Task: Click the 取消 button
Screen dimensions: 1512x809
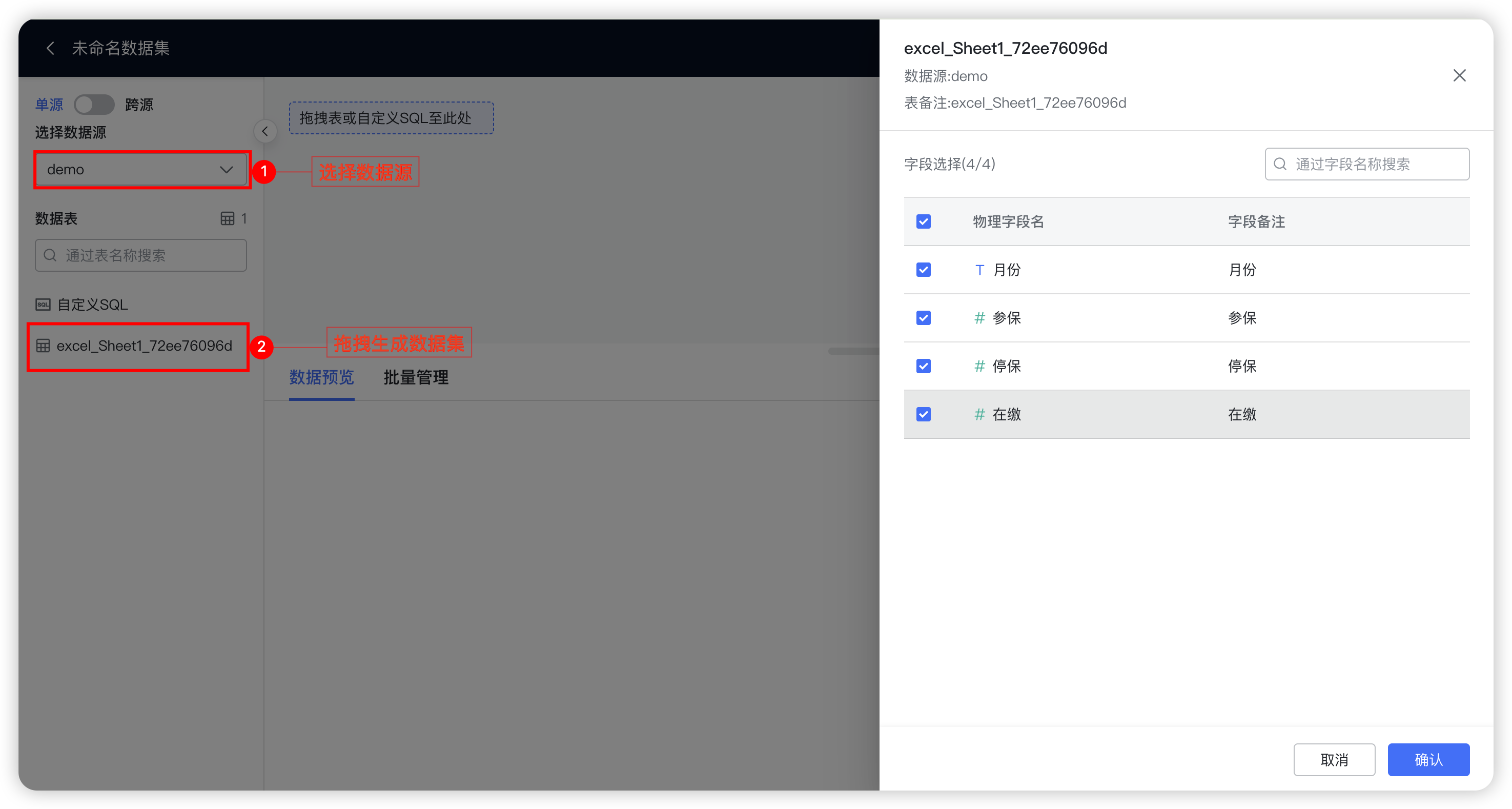Action: pos(1334,760)
